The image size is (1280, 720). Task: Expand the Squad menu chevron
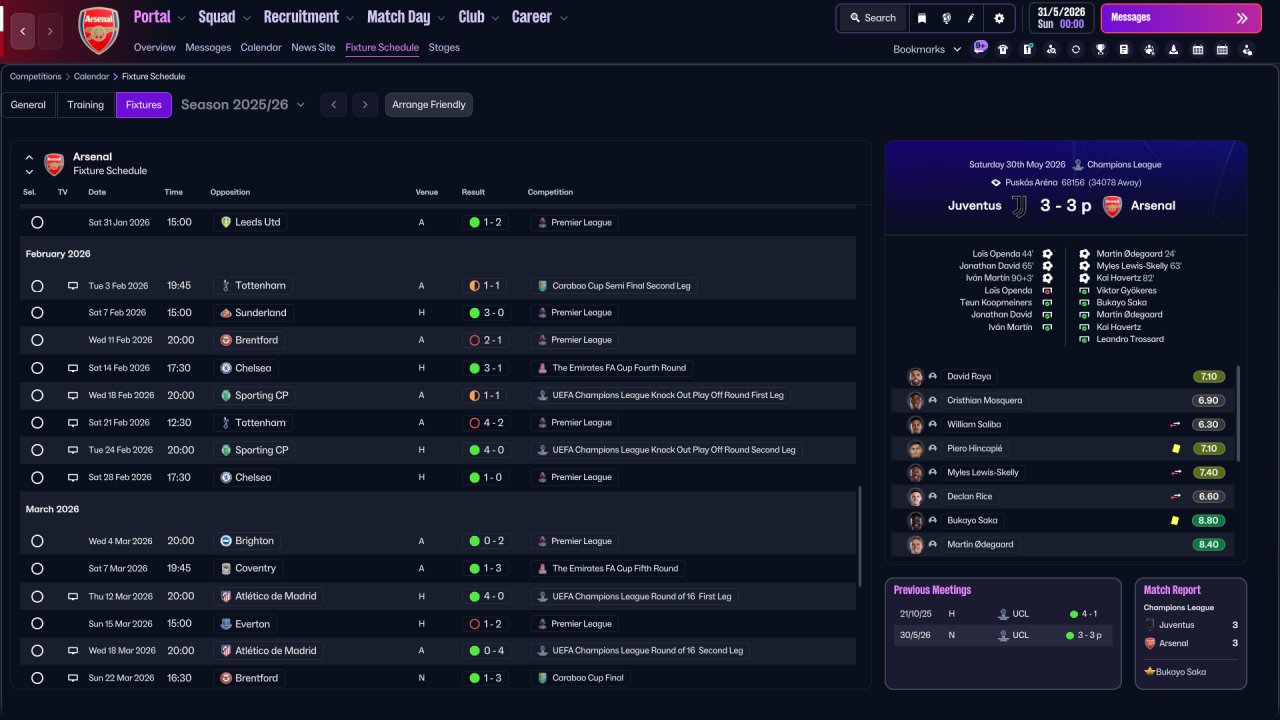click(x=247, y=18)
